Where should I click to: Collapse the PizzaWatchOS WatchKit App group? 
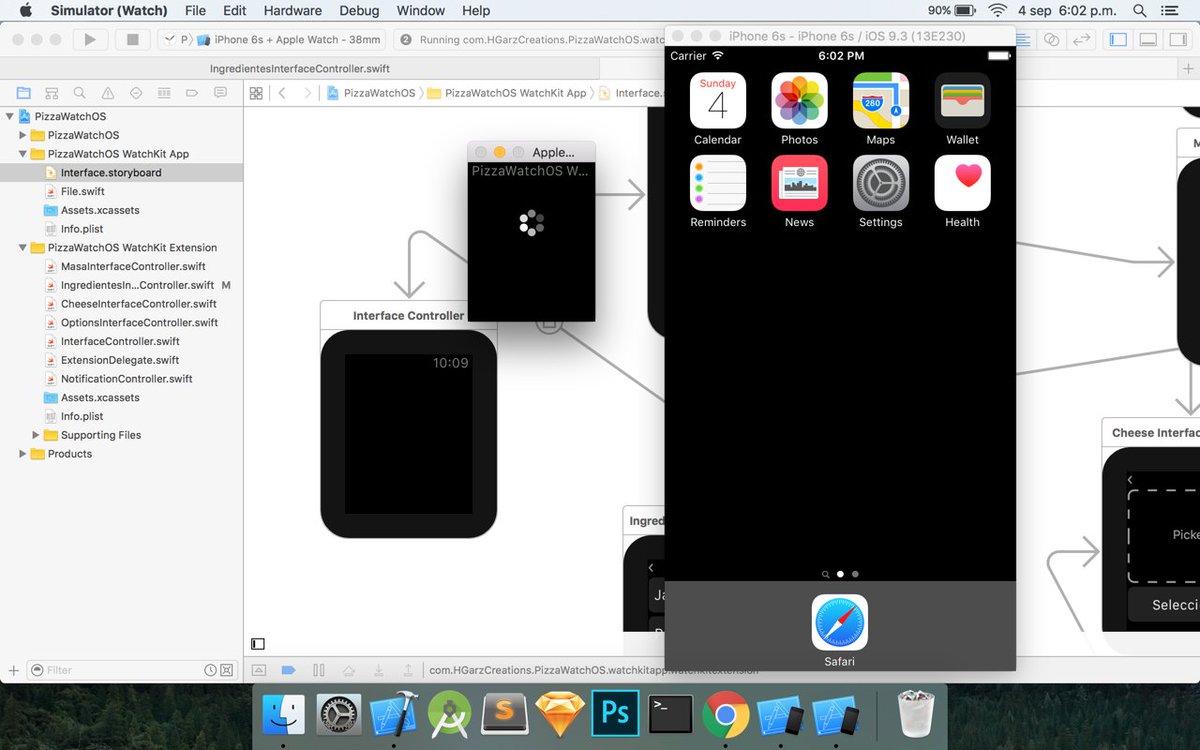23,154
